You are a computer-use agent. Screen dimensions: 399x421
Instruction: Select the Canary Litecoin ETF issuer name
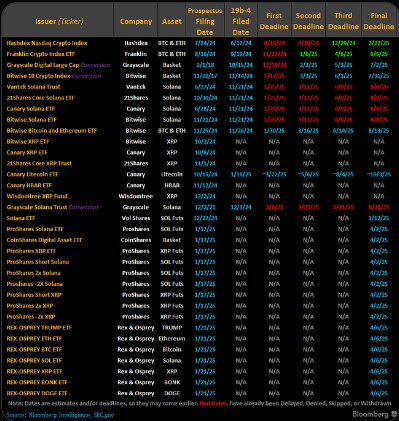(x=32, y=174)
